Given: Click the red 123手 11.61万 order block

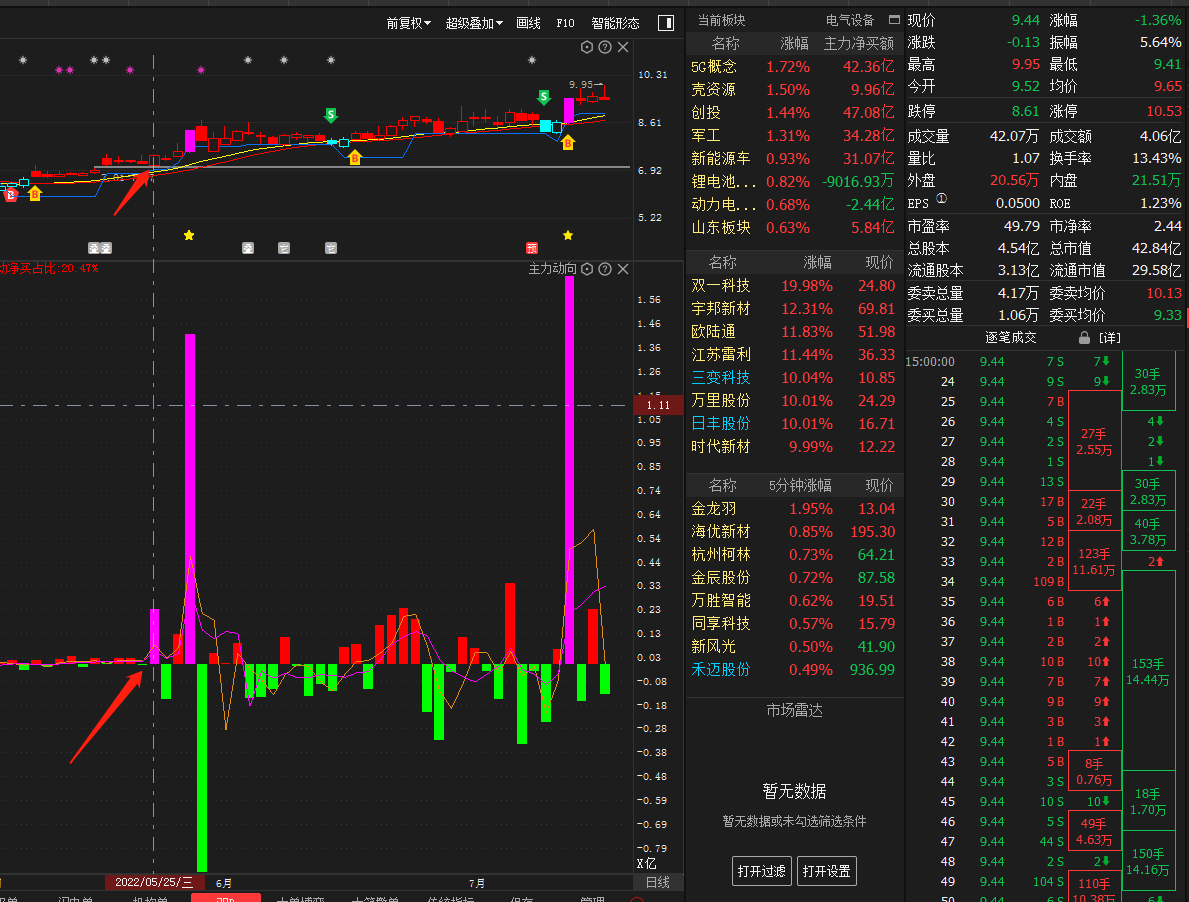Looking at the screenshot, I should 1093,562.
